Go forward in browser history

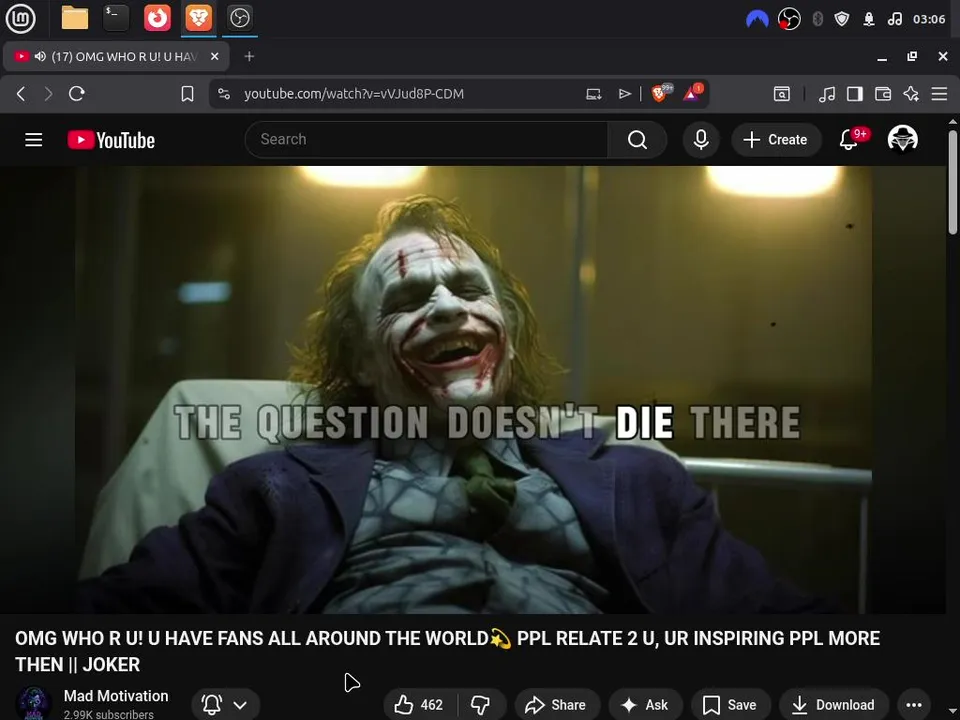point(48,94)
